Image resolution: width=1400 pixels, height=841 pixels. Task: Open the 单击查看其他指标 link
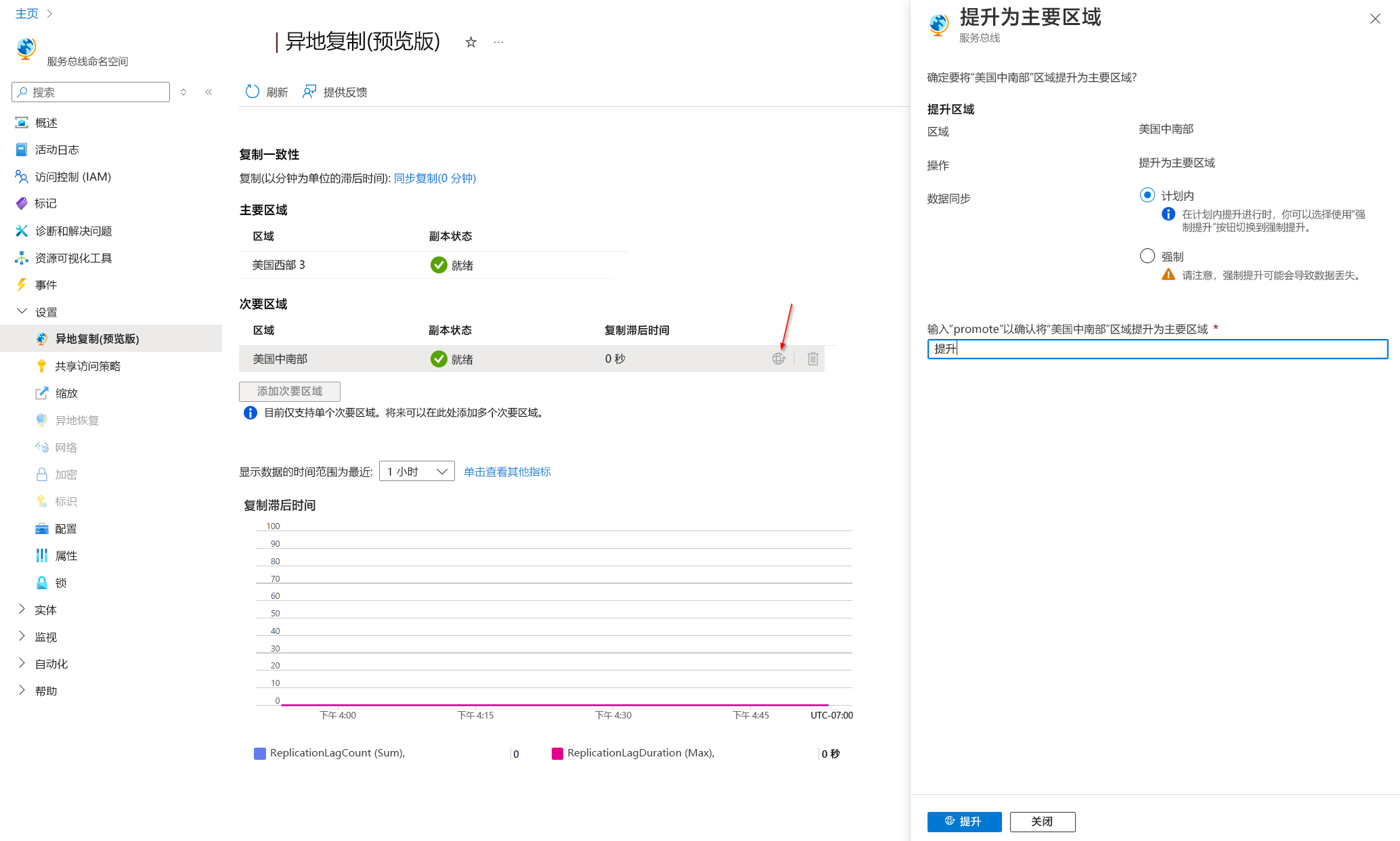pyautogui.click(x=507, y=472)
